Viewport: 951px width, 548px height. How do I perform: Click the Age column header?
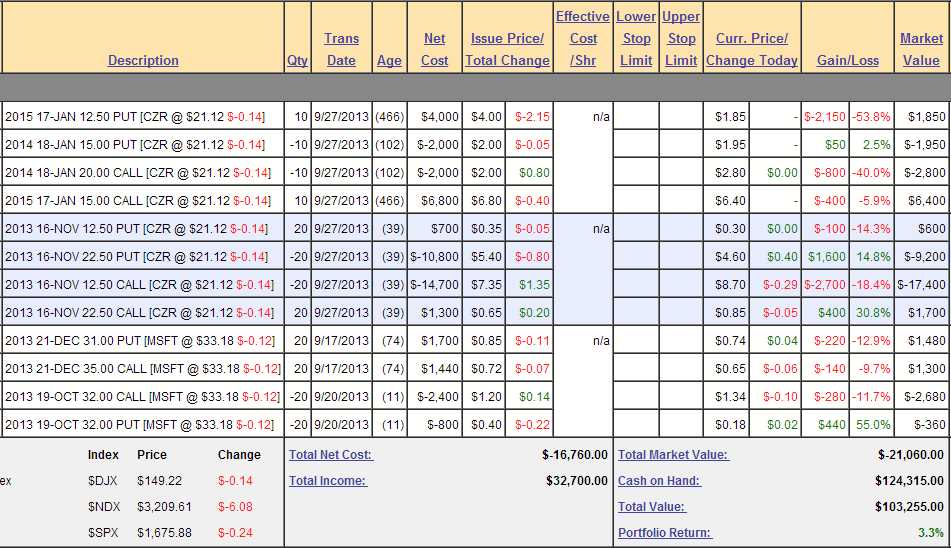(x=389, y=60)
